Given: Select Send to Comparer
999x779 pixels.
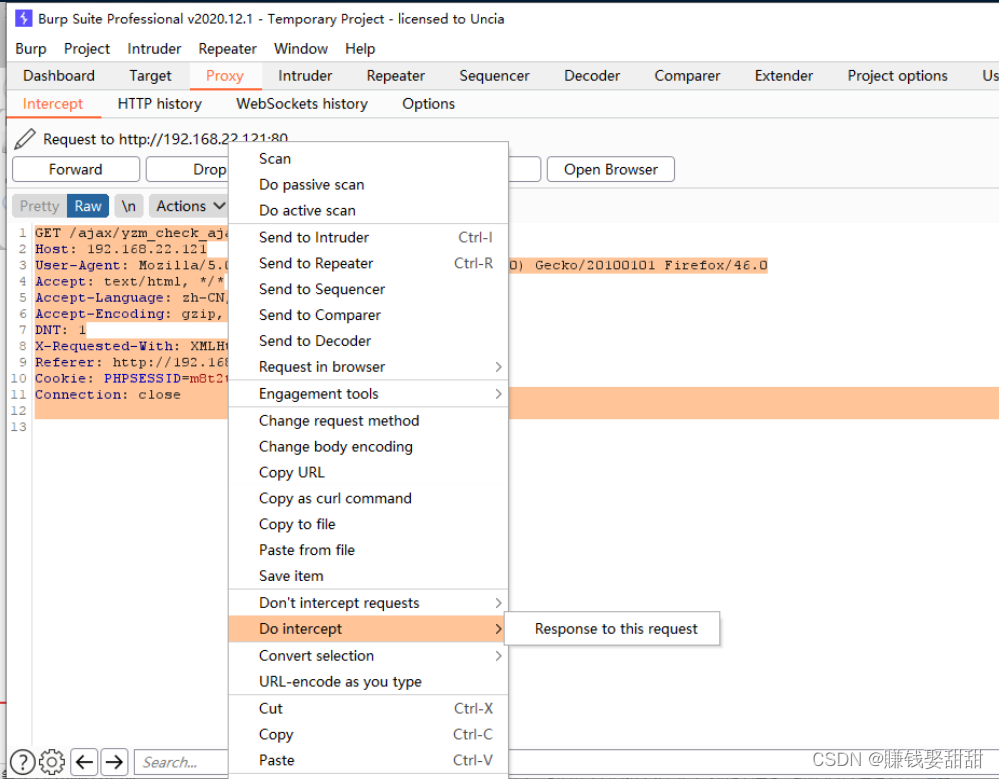Looking at the screenshot, I should (368, 315).
